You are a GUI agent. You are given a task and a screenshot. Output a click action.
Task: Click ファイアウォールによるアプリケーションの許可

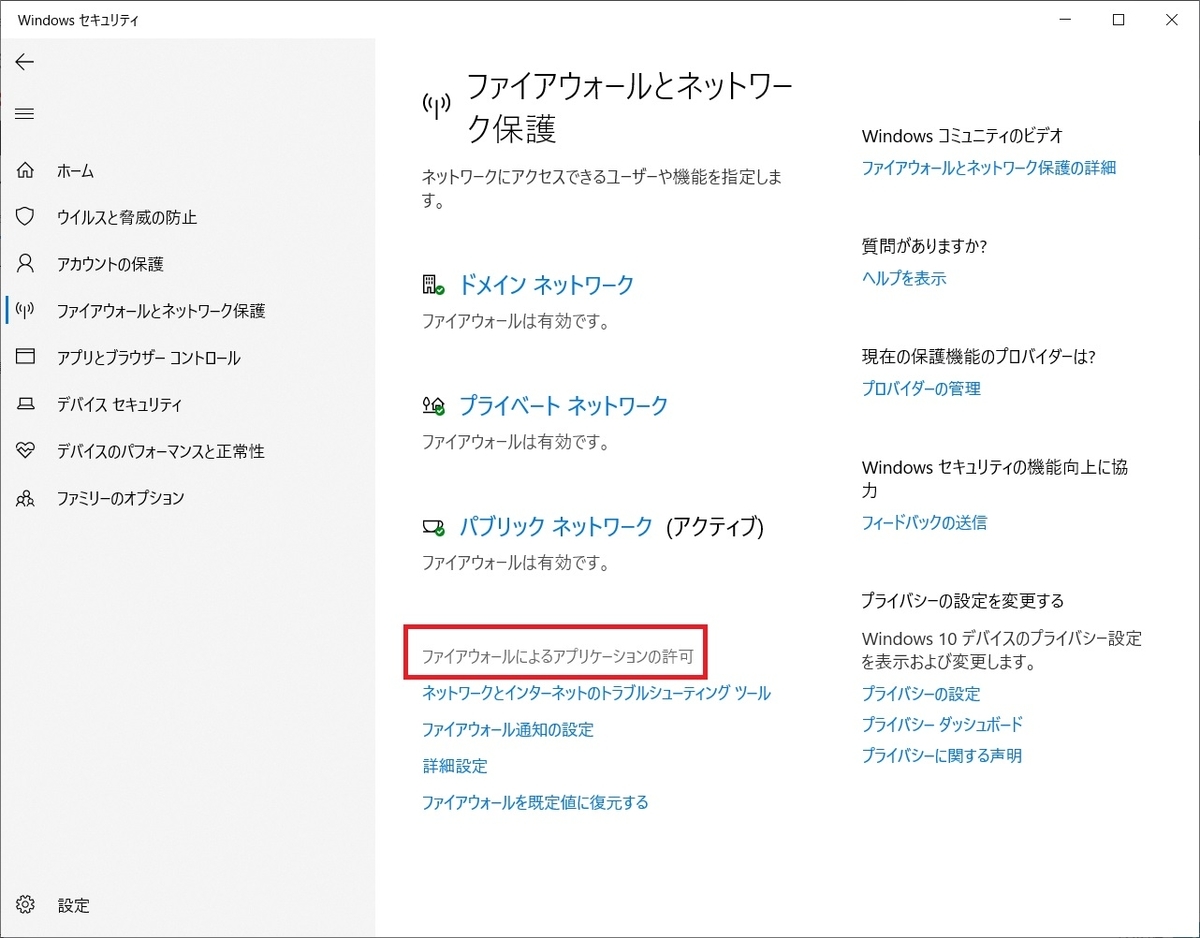click(558, 657)
